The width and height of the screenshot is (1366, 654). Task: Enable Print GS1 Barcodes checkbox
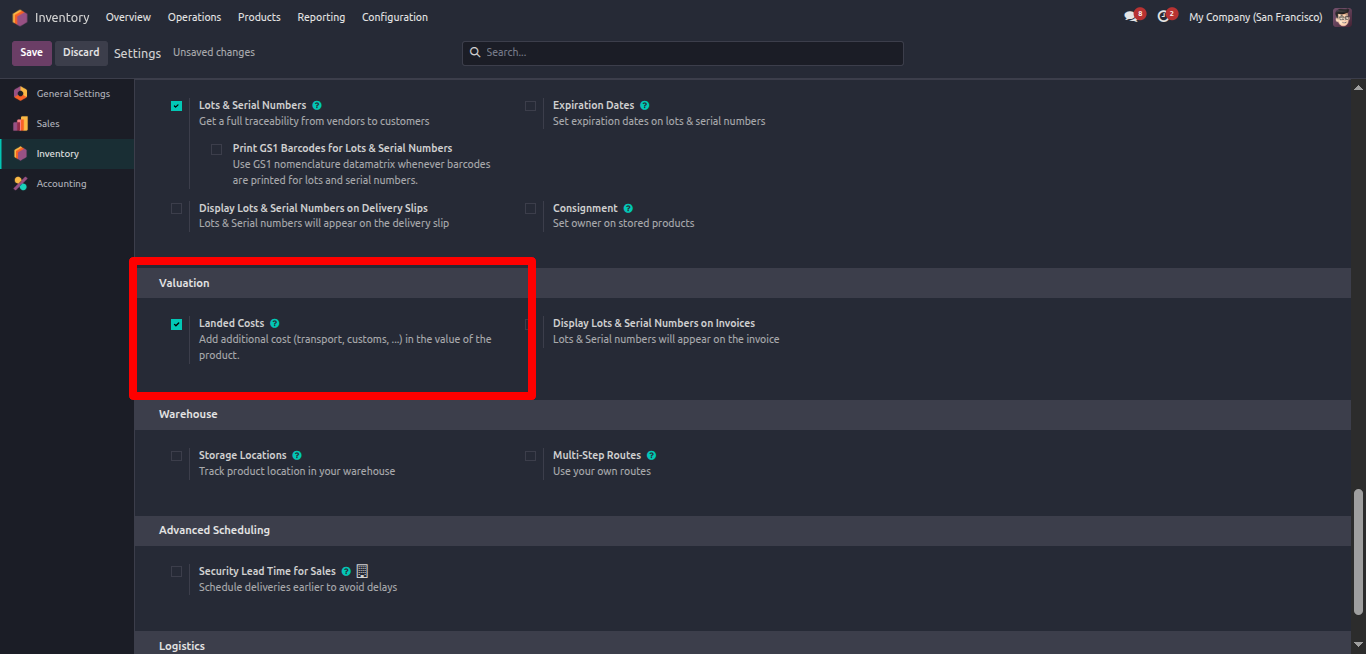pos(217,150)
